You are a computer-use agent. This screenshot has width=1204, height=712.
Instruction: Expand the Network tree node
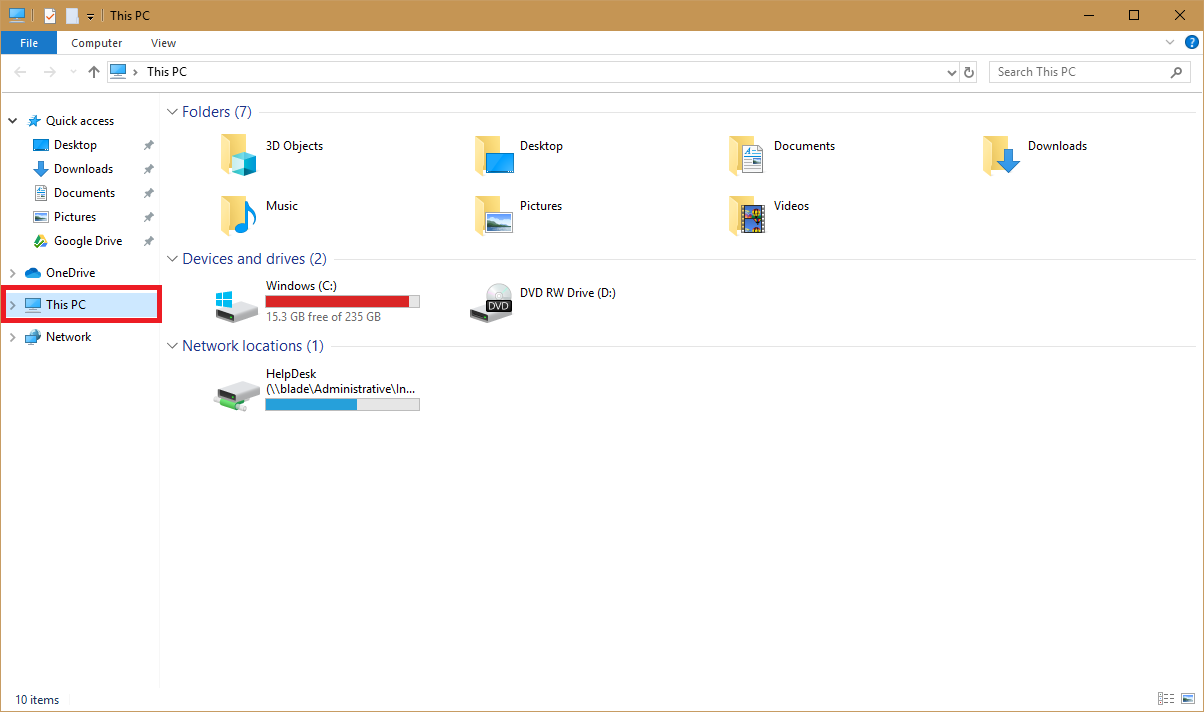(13, 337)
